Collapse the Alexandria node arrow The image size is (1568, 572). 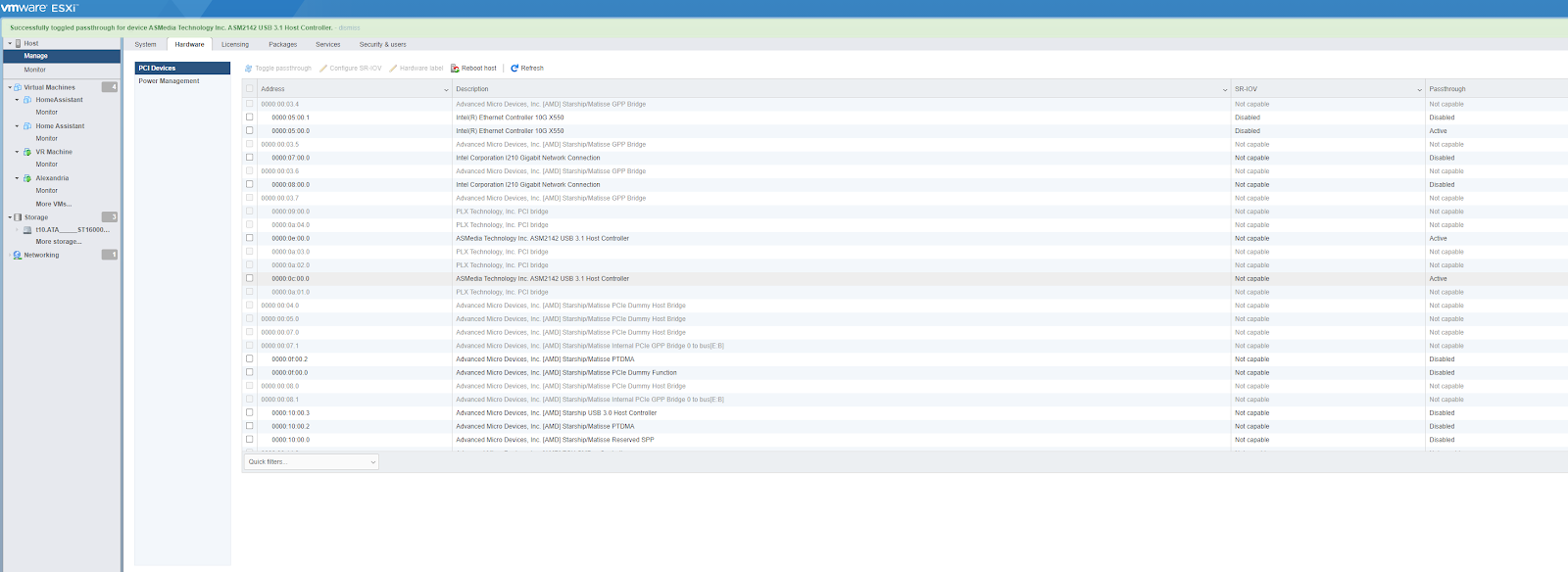17,178
